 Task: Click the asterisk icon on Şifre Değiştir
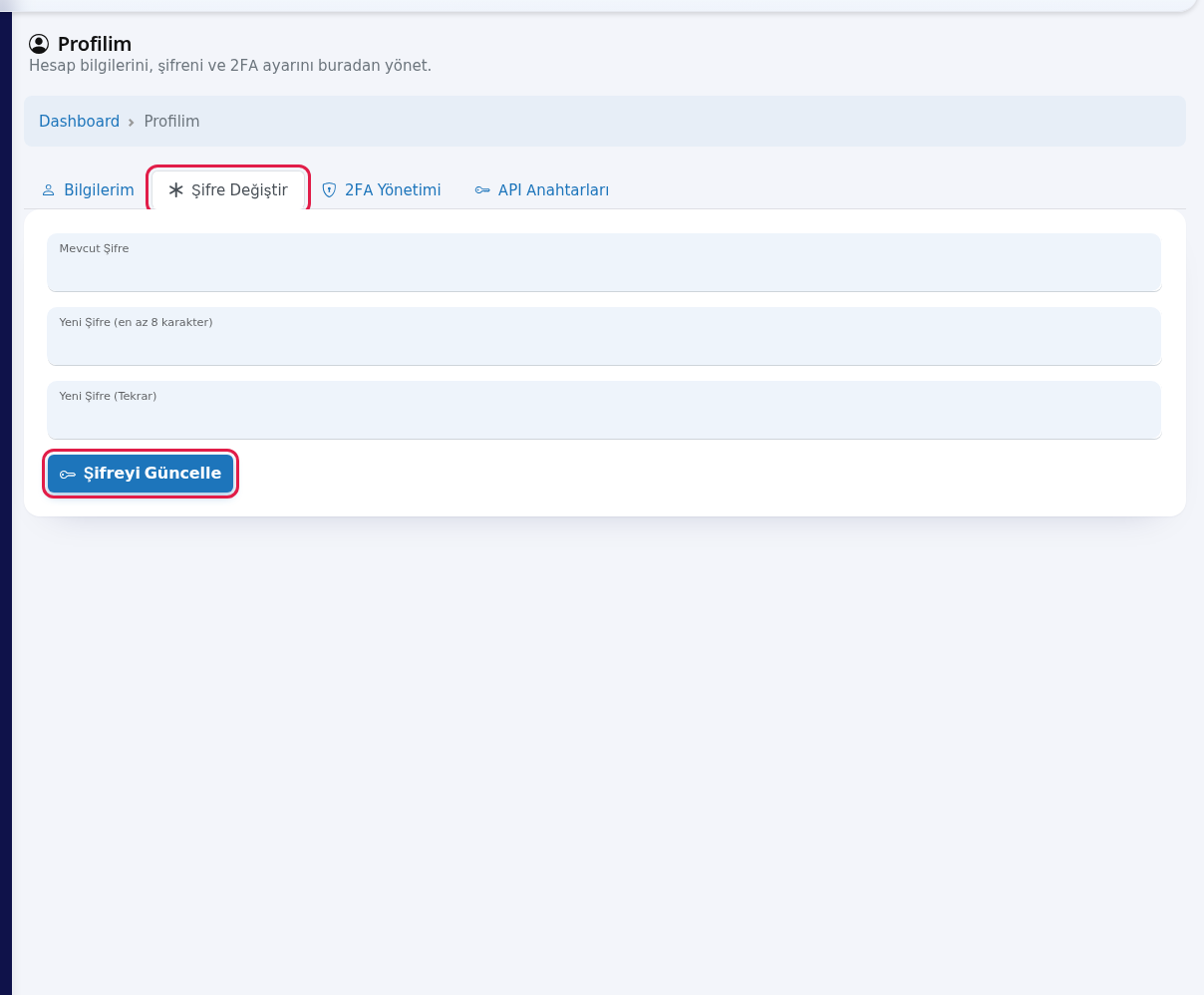[176, 189]
